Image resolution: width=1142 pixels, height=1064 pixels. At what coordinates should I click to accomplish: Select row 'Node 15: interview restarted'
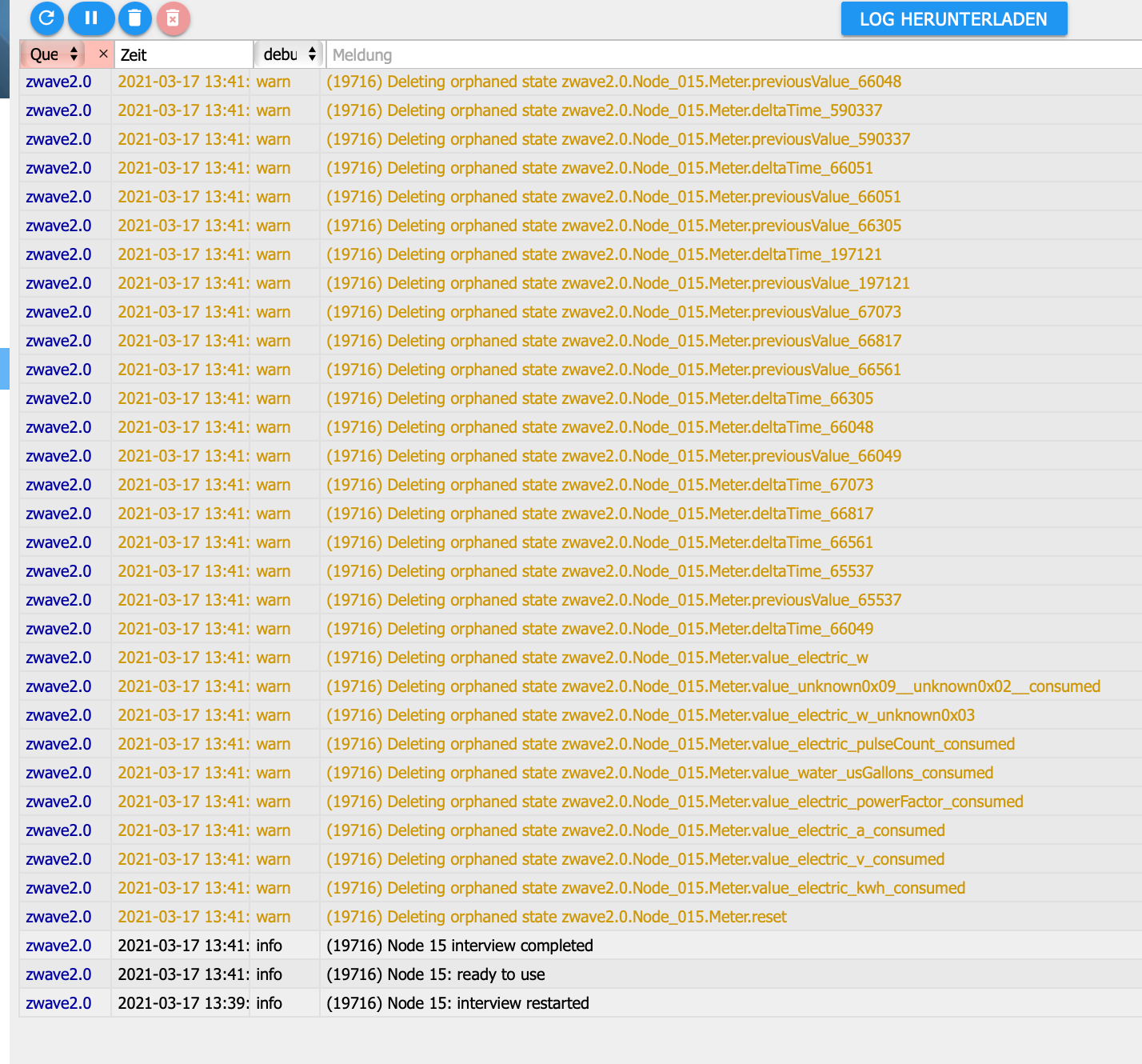[581, 1003]
